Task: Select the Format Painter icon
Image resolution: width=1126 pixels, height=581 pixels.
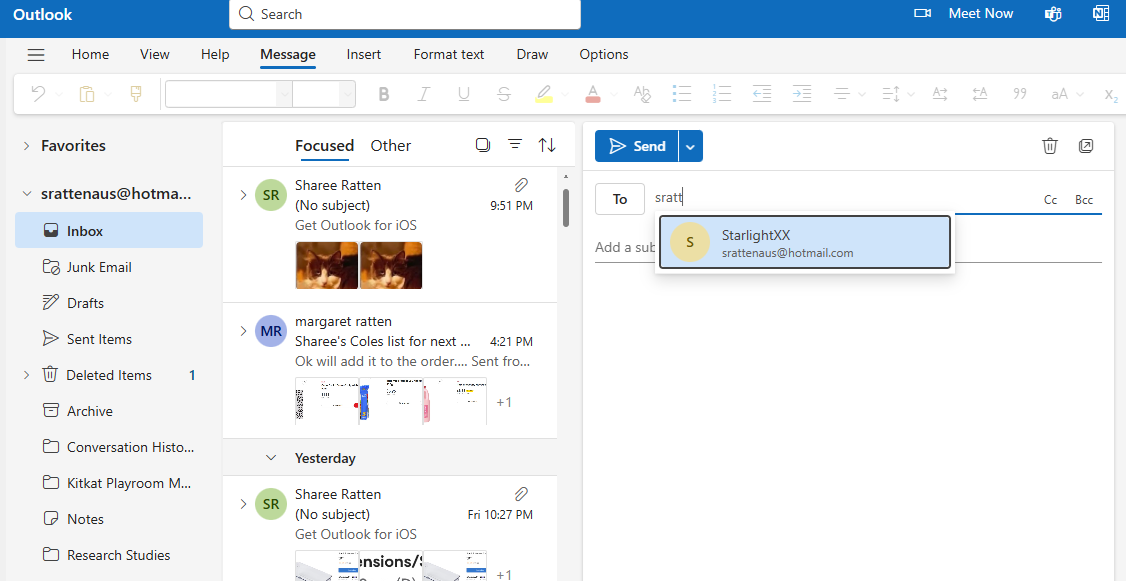Action: pyautogui.click(x=136, y=93)
